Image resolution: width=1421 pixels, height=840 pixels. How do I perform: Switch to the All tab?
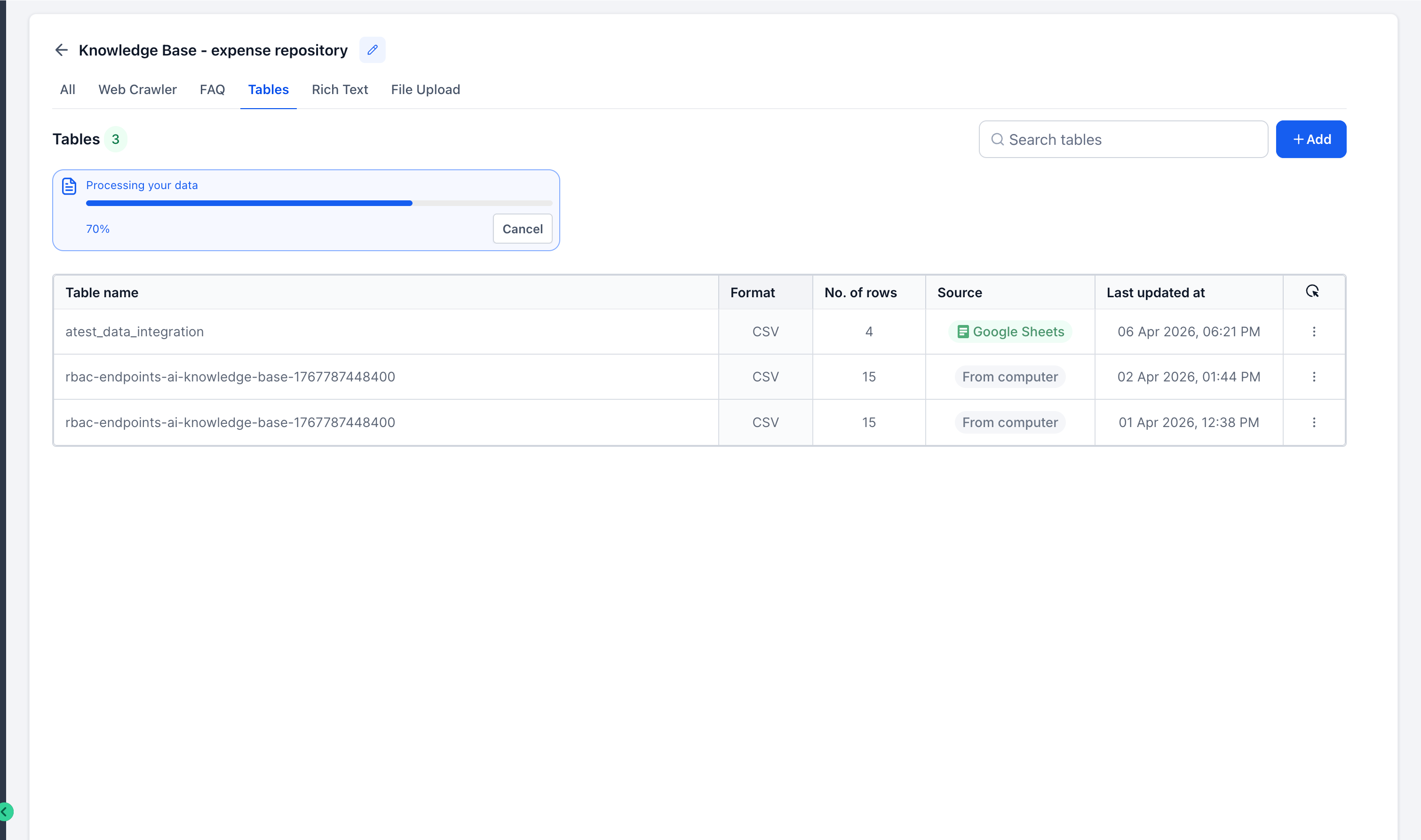pyautogui.click(x=67, y=89)
